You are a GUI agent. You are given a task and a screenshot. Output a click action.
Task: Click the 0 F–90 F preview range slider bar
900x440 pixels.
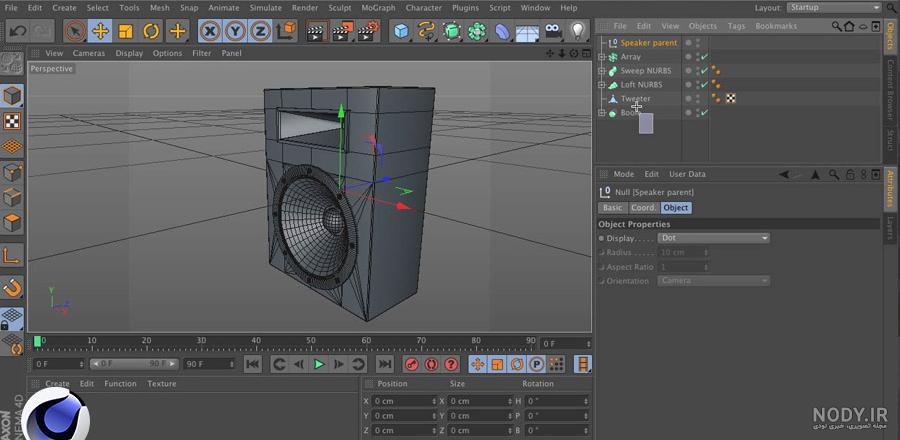134,364
